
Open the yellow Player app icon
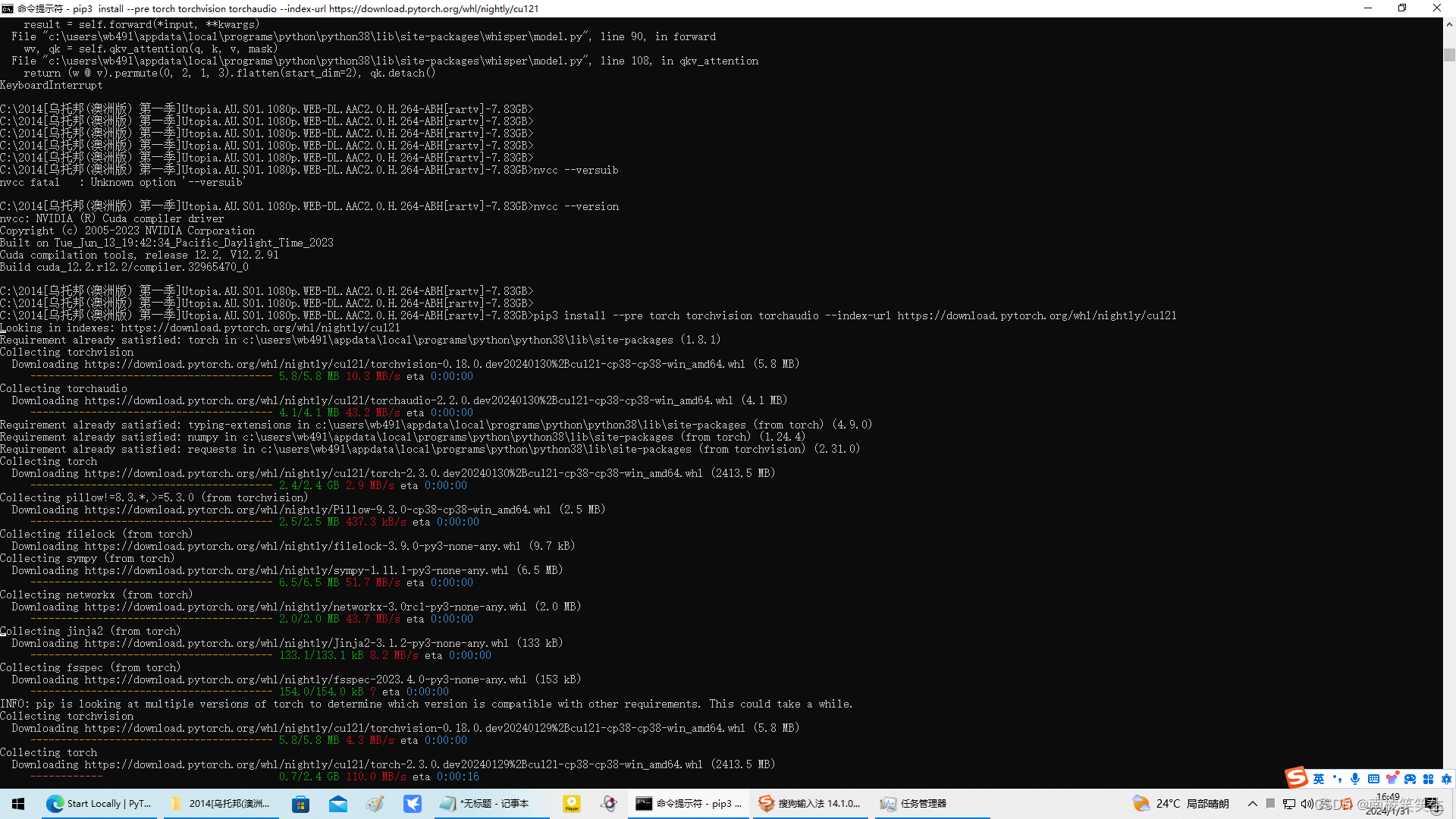pyautogui.click(x=572, y=804)
